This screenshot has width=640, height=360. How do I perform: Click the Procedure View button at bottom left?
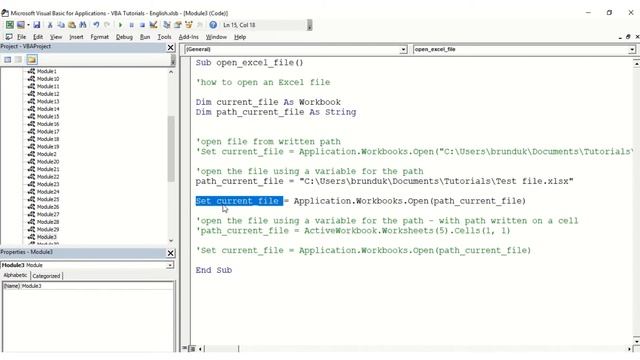click(x=184, y=349)
